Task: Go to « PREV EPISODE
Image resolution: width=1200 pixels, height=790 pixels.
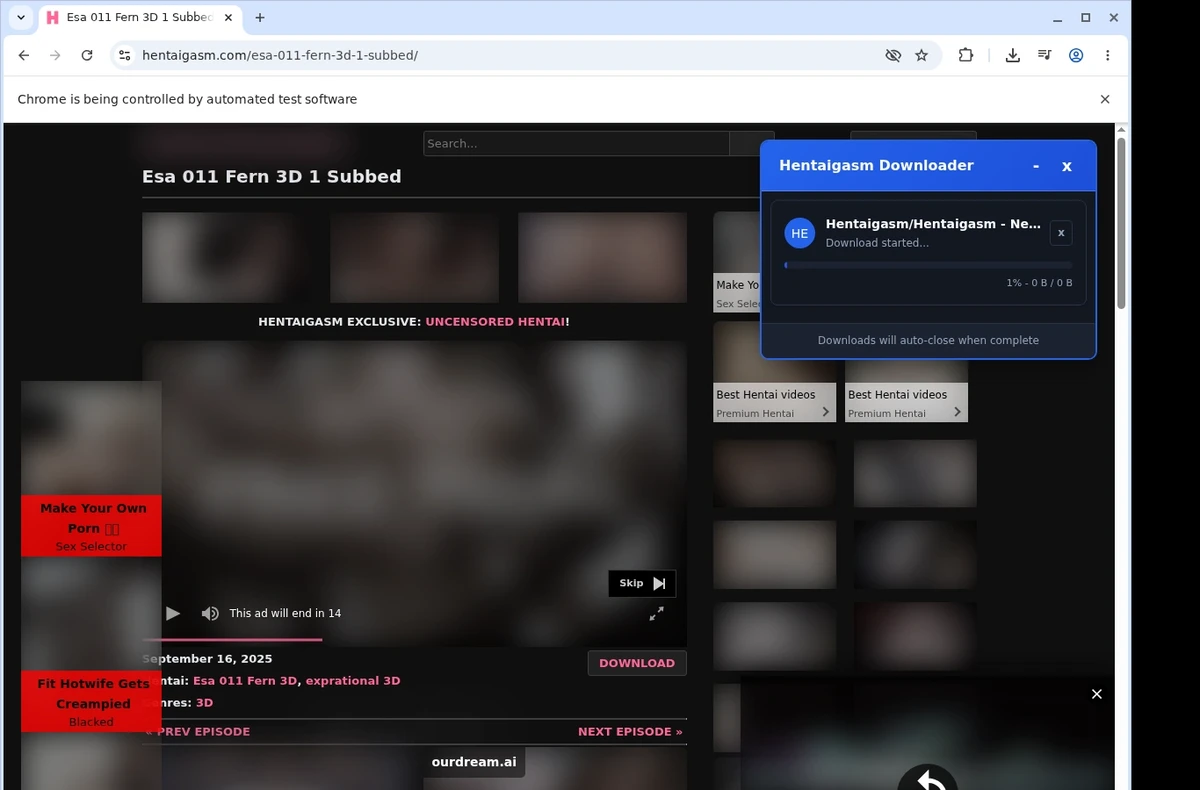Action: (x=198, y=732)
